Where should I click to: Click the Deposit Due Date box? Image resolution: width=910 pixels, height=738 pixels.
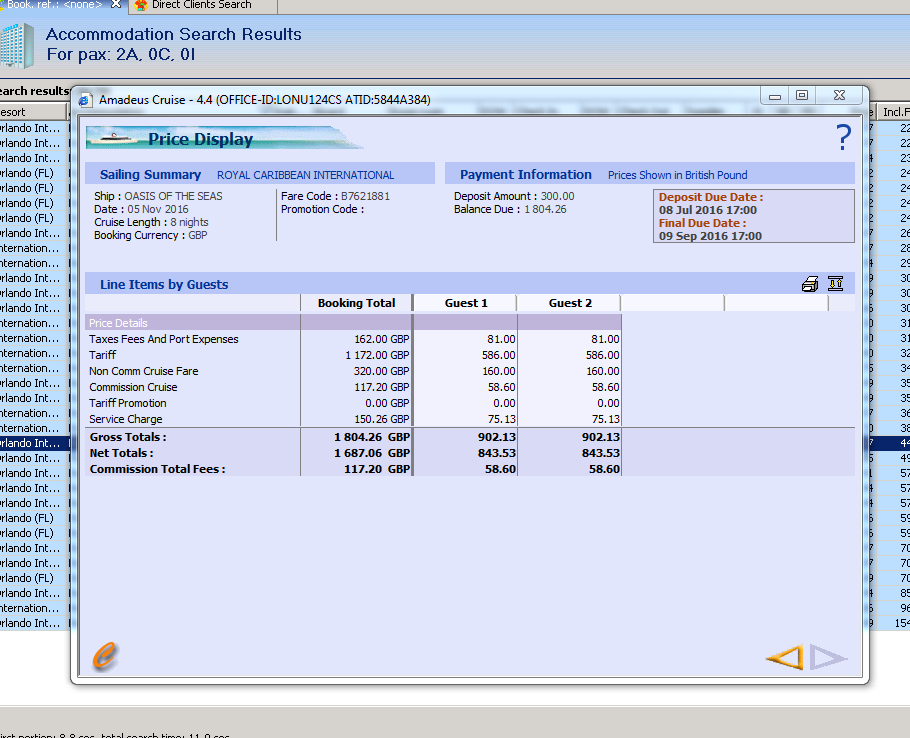coord(753,216)
